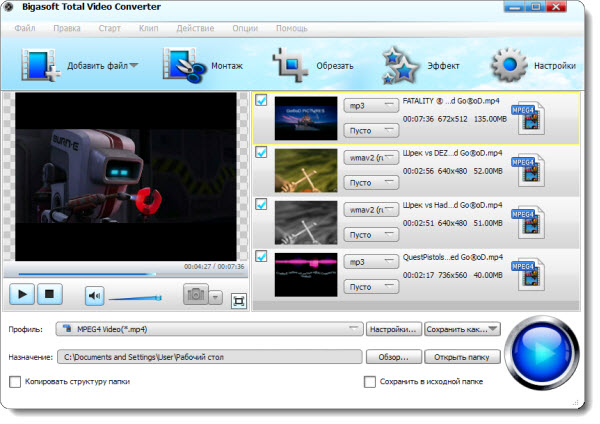Open Настройки gear in toolbar

point(510,66)
